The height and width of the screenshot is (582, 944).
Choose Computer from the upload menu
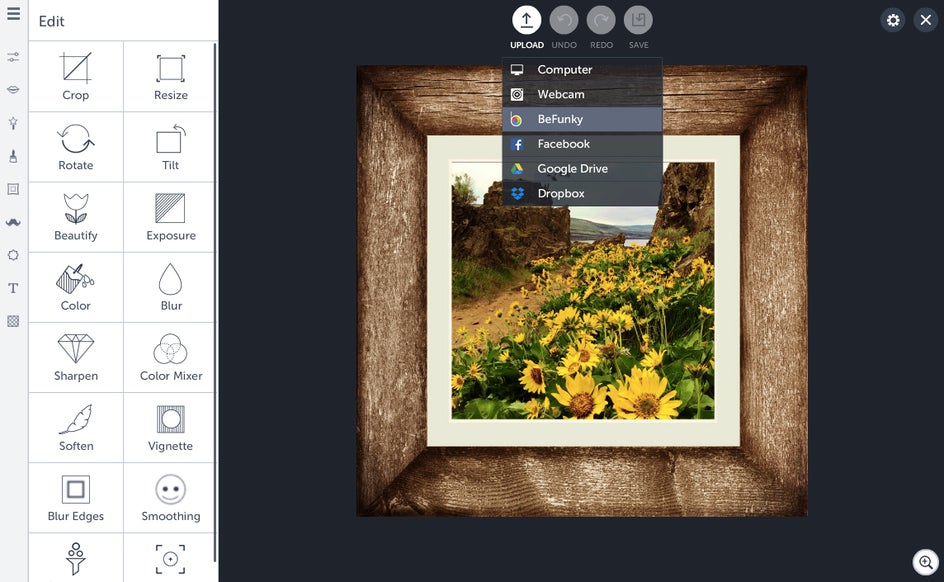pos(582,70)
